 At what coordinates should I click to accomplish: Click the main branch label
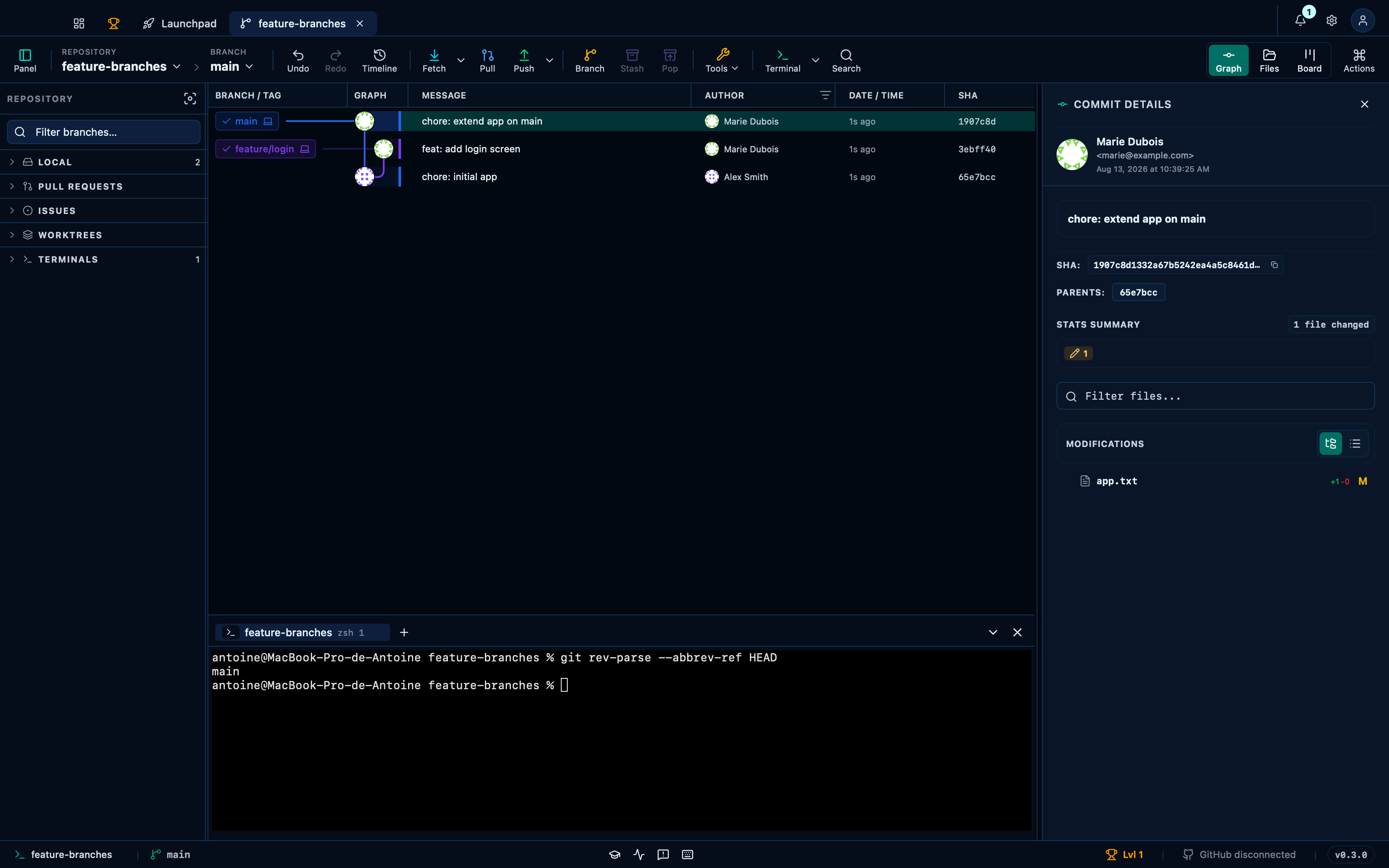click(247, 121)
